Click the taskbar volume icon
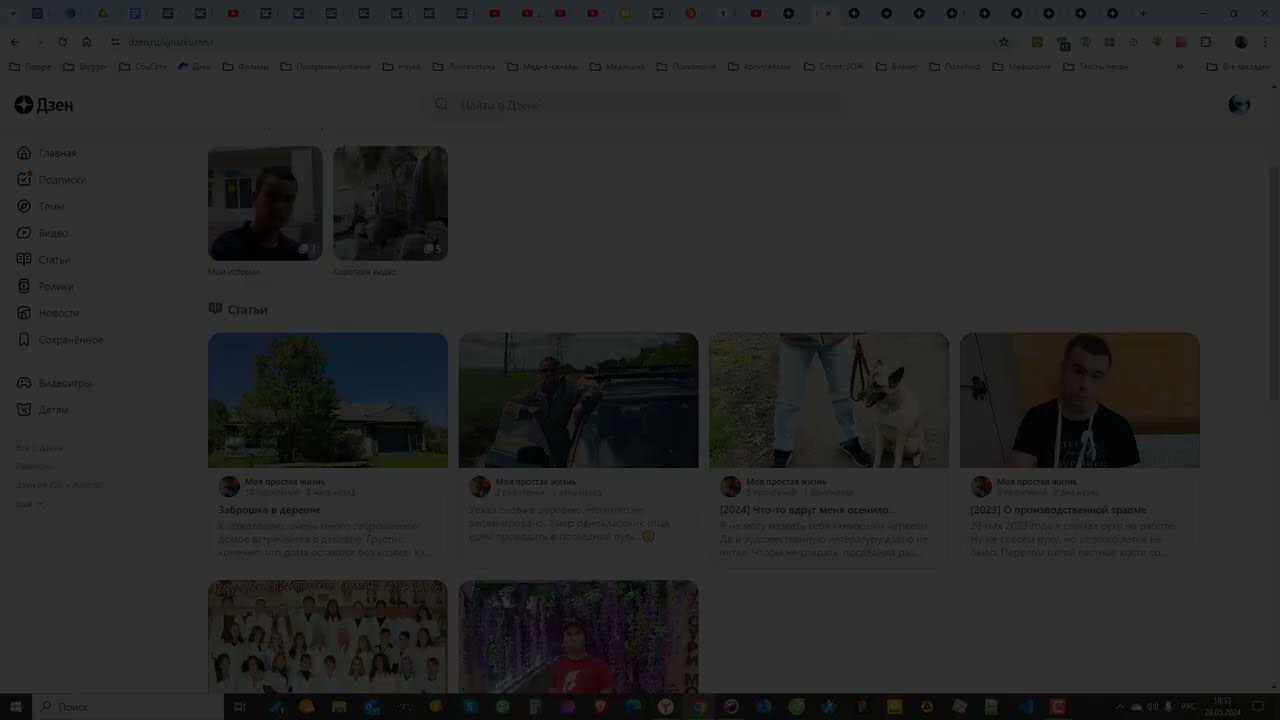 pyautogui.click(x=1152, y=707)
